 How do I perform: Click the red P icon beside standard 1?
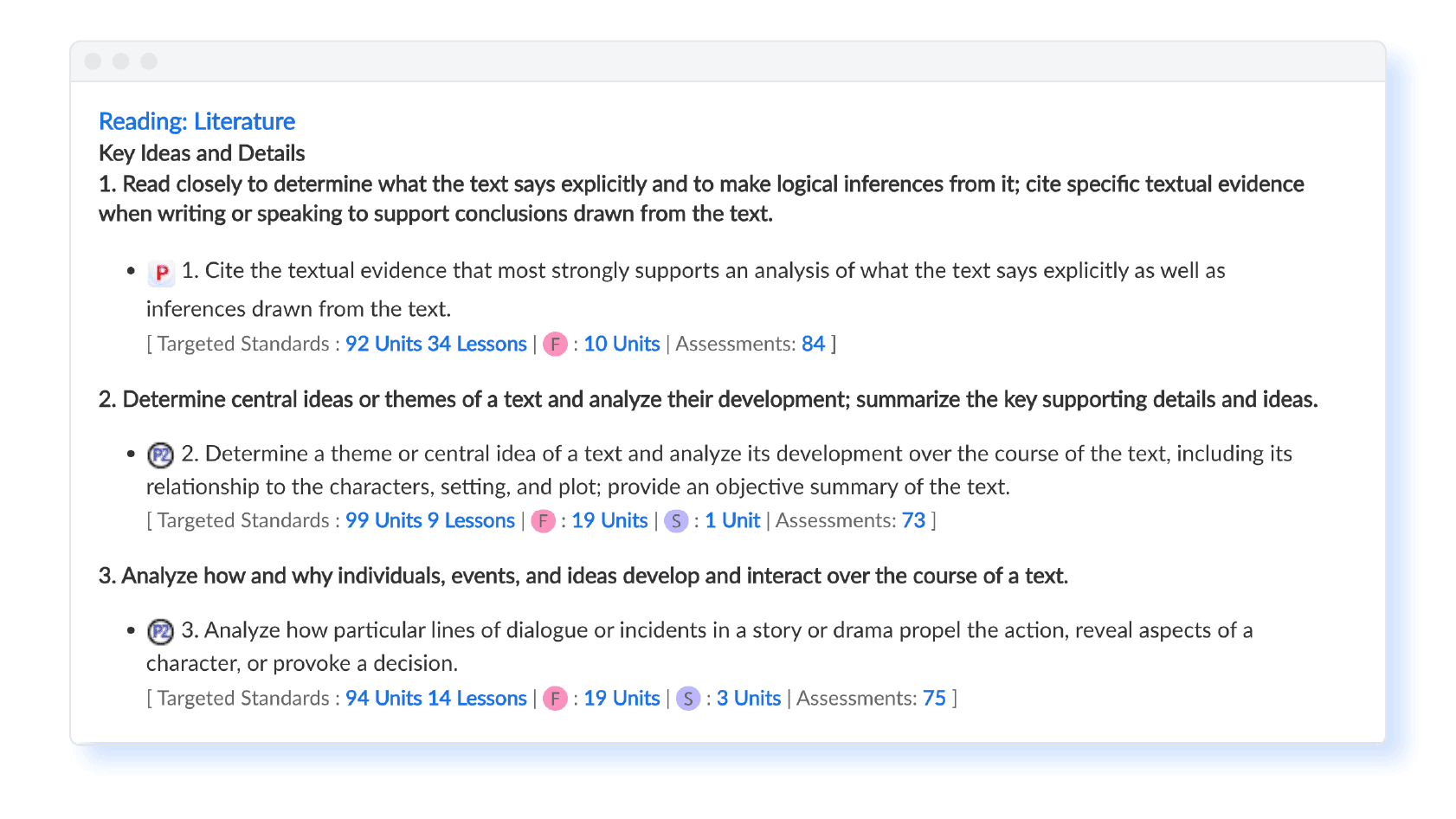(161, 274)
